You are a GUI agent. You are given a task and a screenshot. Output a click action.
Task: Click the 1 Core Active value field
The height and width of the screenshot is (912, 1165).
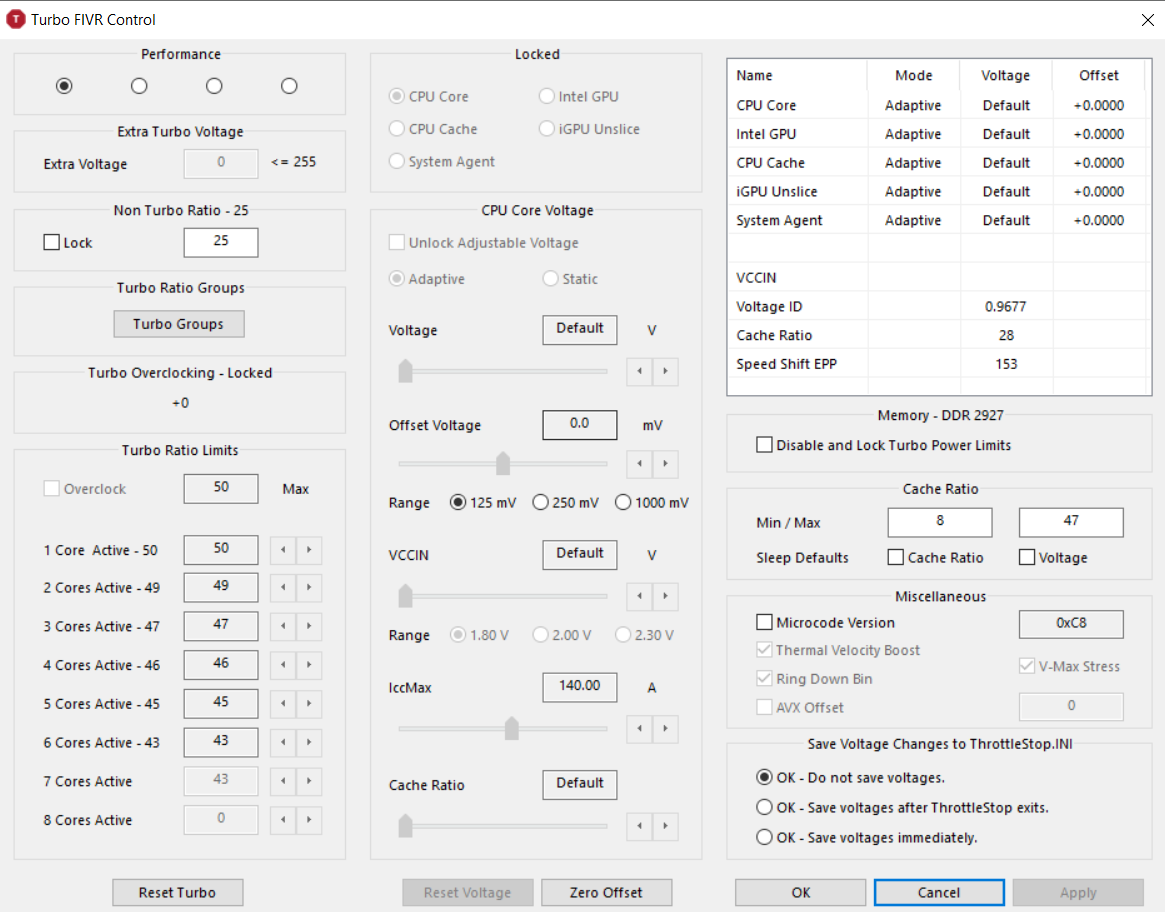click(x=221, y=550)
